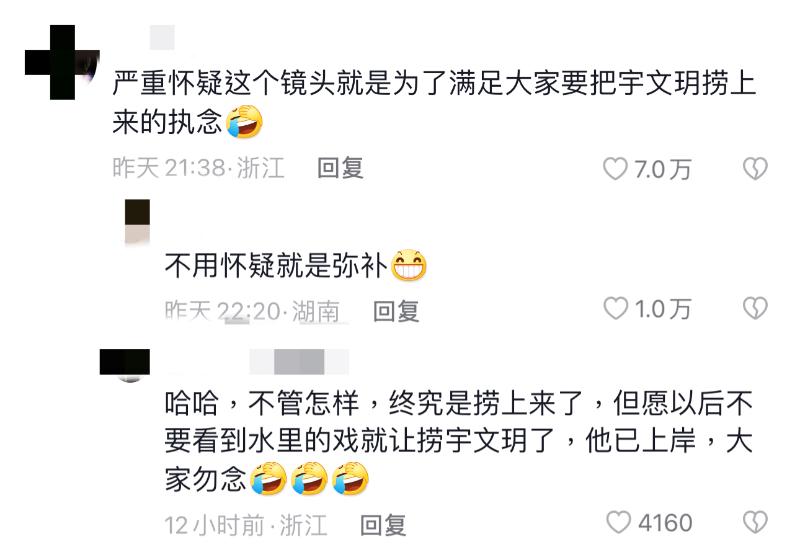Reply to the 昨天 22:20 湖南 comment
800x547 pixels.
(x=396, y=311)
